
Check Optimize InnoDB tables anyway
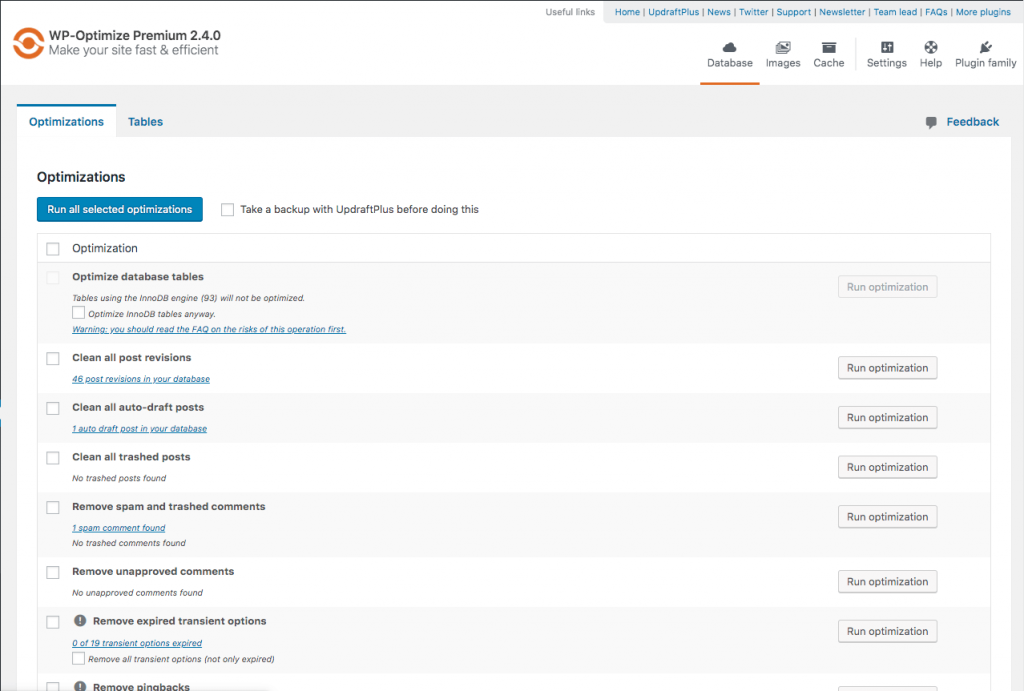[78, 312]
